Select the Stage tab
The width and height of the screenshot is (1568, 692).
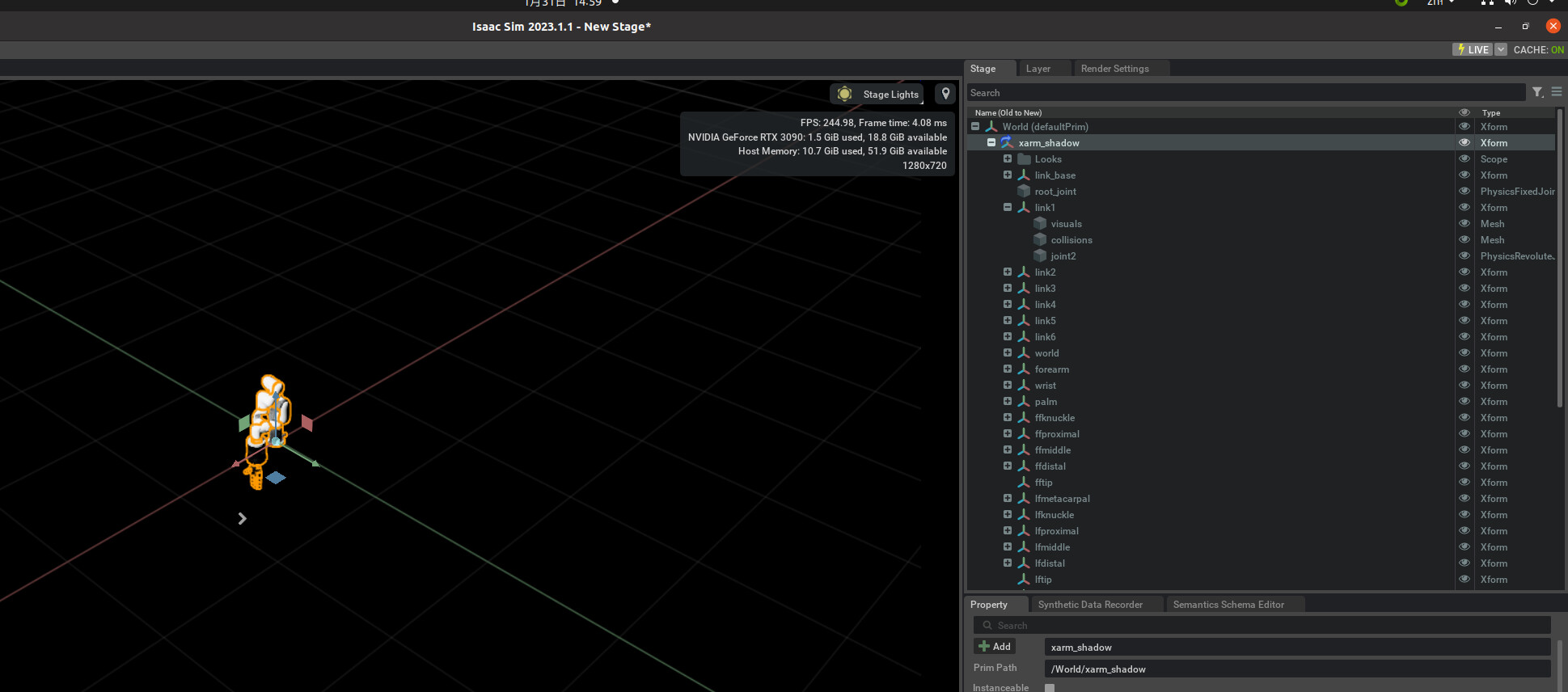point(983,69)
